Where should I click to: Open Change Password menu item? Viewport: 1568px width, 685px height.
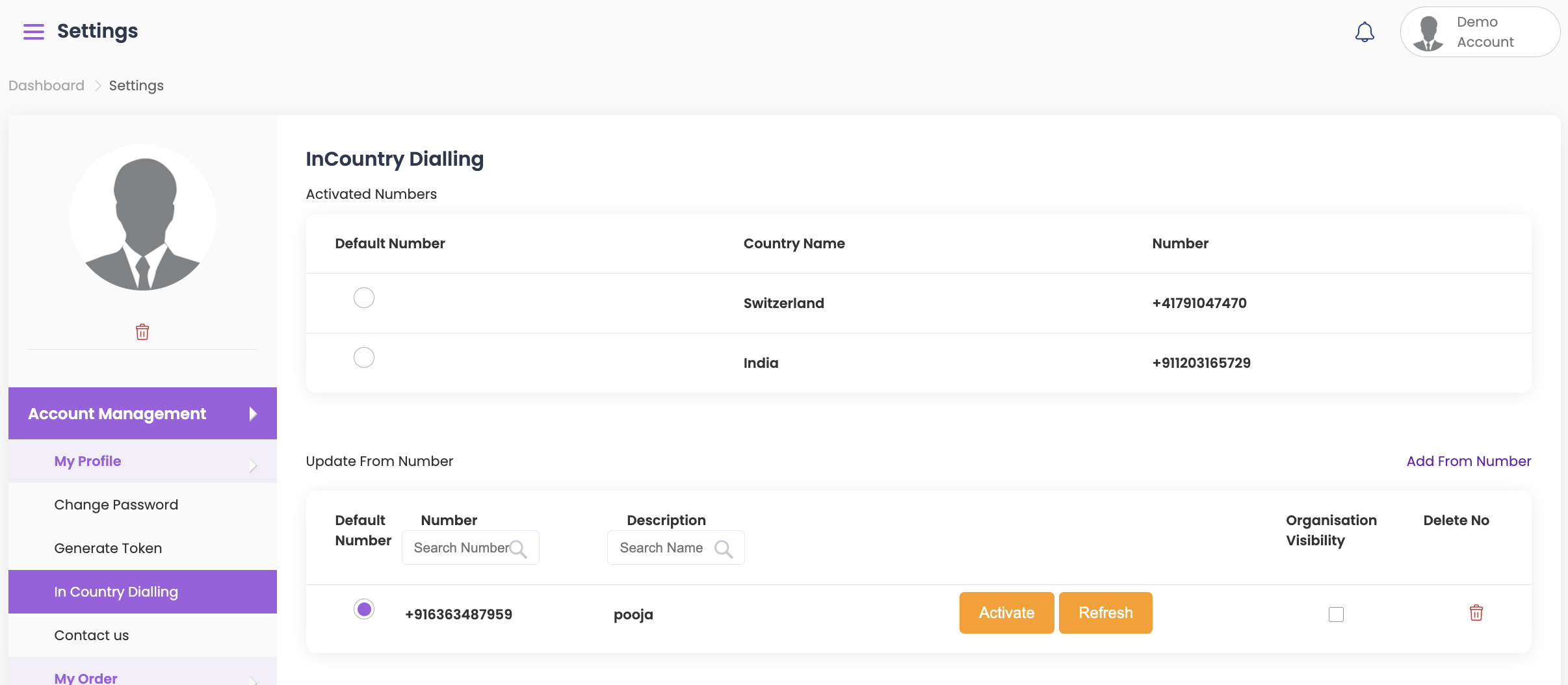pyautogui.click(x=116, y=505)
